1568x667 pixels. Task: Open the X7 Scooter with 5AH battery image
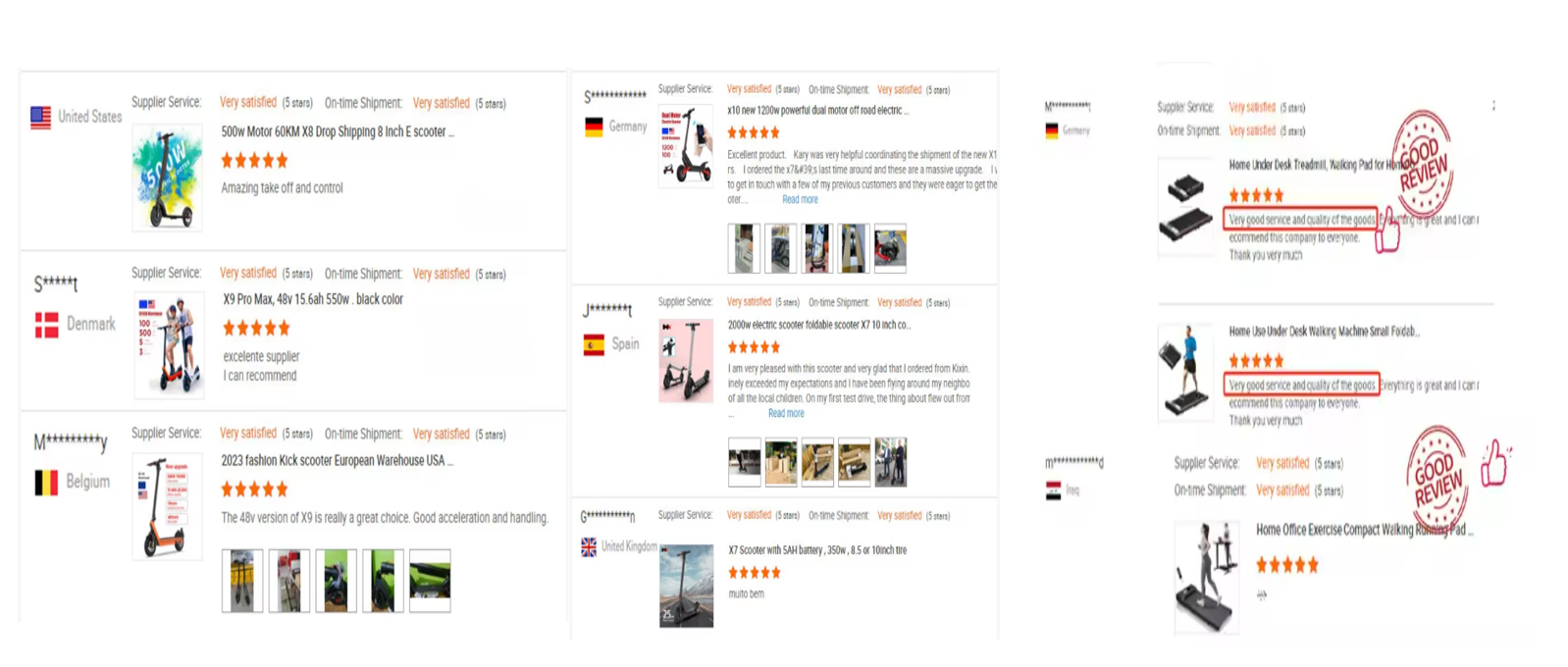click(x=686, y=586)
